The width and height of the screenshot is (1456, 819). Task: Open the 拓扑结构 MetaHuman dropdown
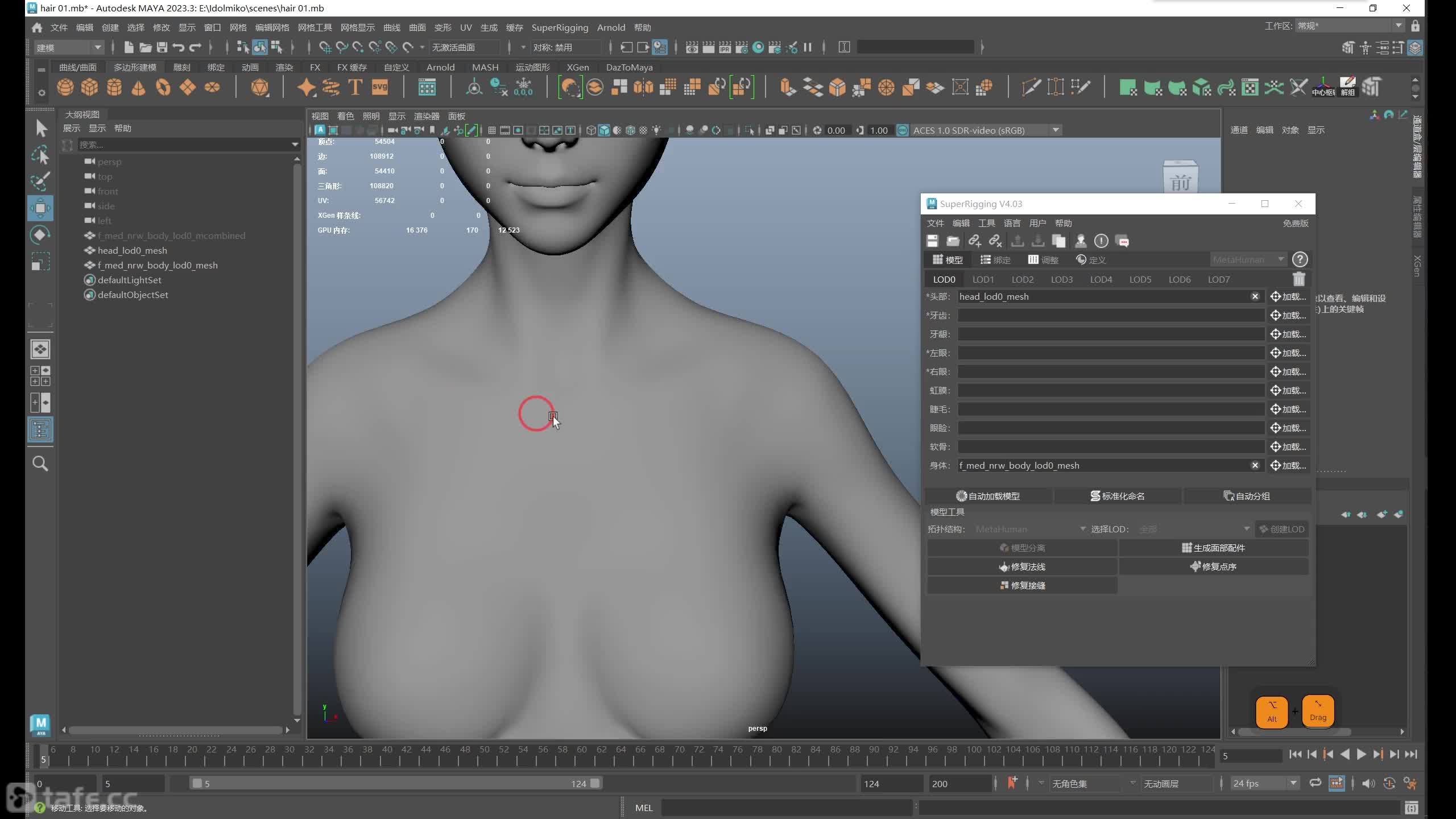[x=1030, y=529]
